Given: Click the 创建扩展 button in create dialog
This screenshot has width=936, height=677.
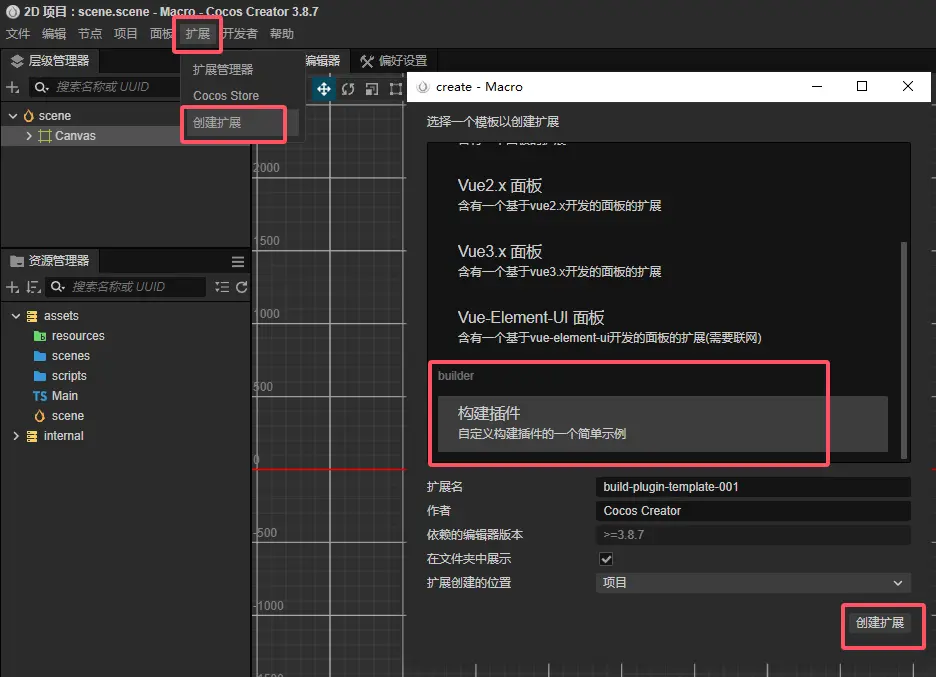Looking at the screenshot, I should [880, 623].
